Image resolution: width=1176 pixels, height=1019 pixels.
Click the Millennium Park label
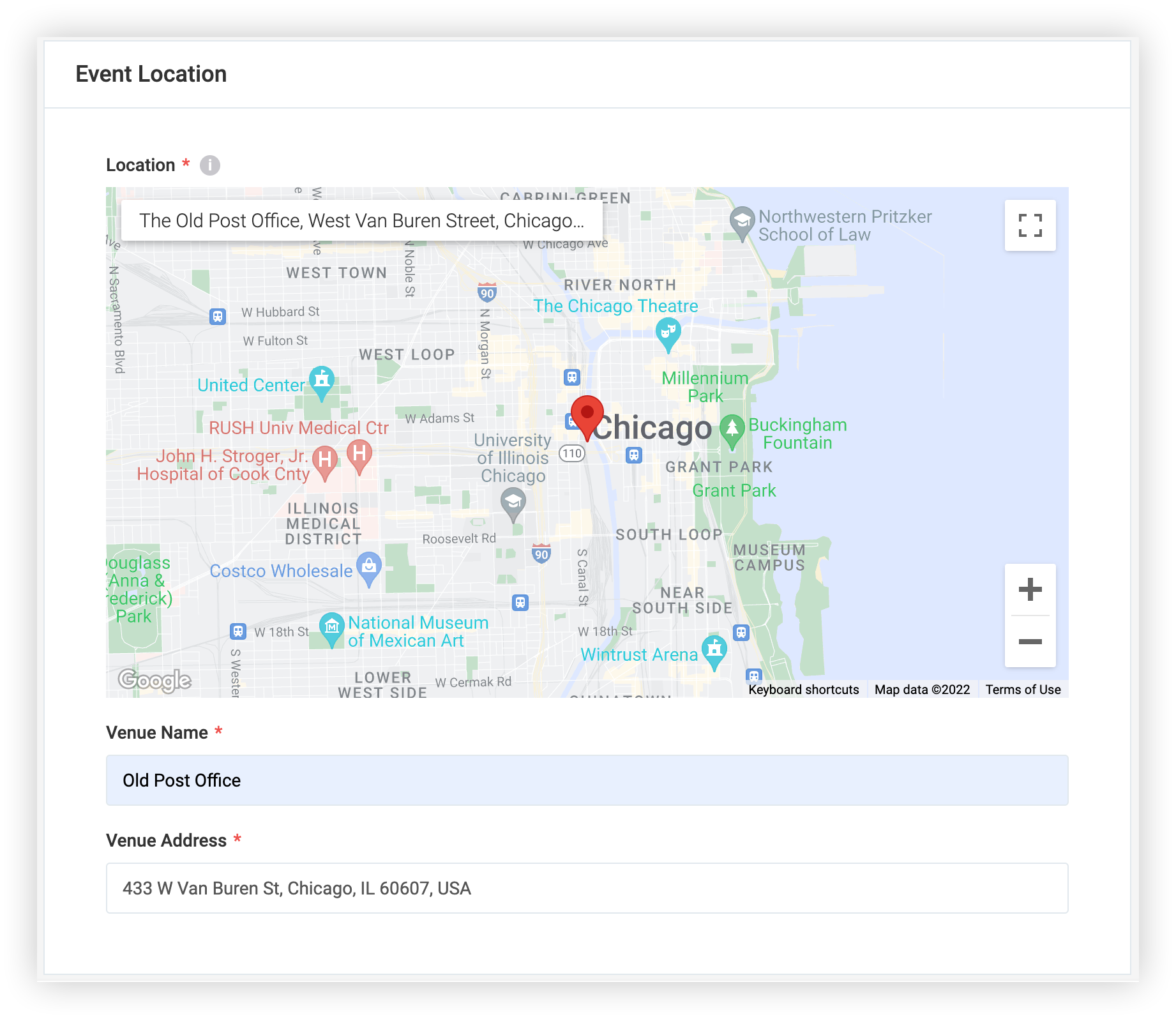click(705, 387)
